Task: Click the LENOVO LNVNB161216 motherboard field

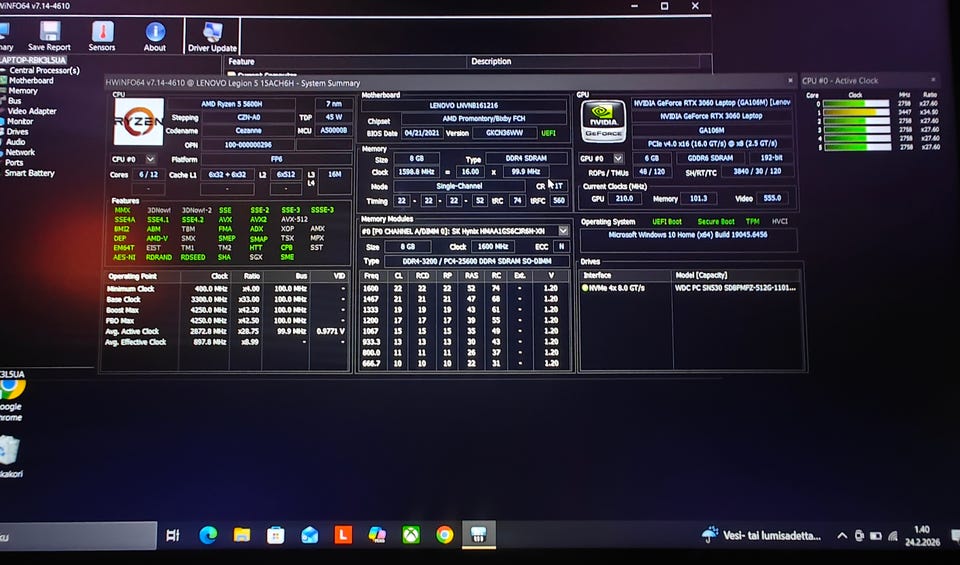Action: pos(463,105)
